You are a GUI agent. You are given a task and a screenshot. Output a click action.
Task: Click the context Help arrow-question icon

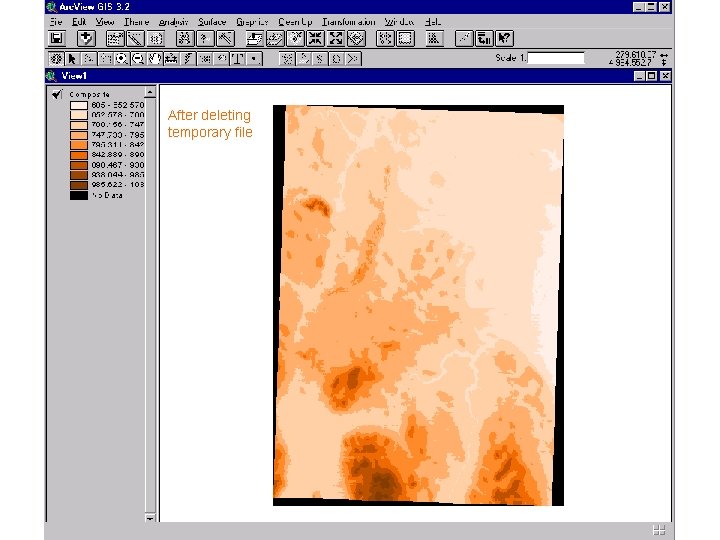pos(504,38)
